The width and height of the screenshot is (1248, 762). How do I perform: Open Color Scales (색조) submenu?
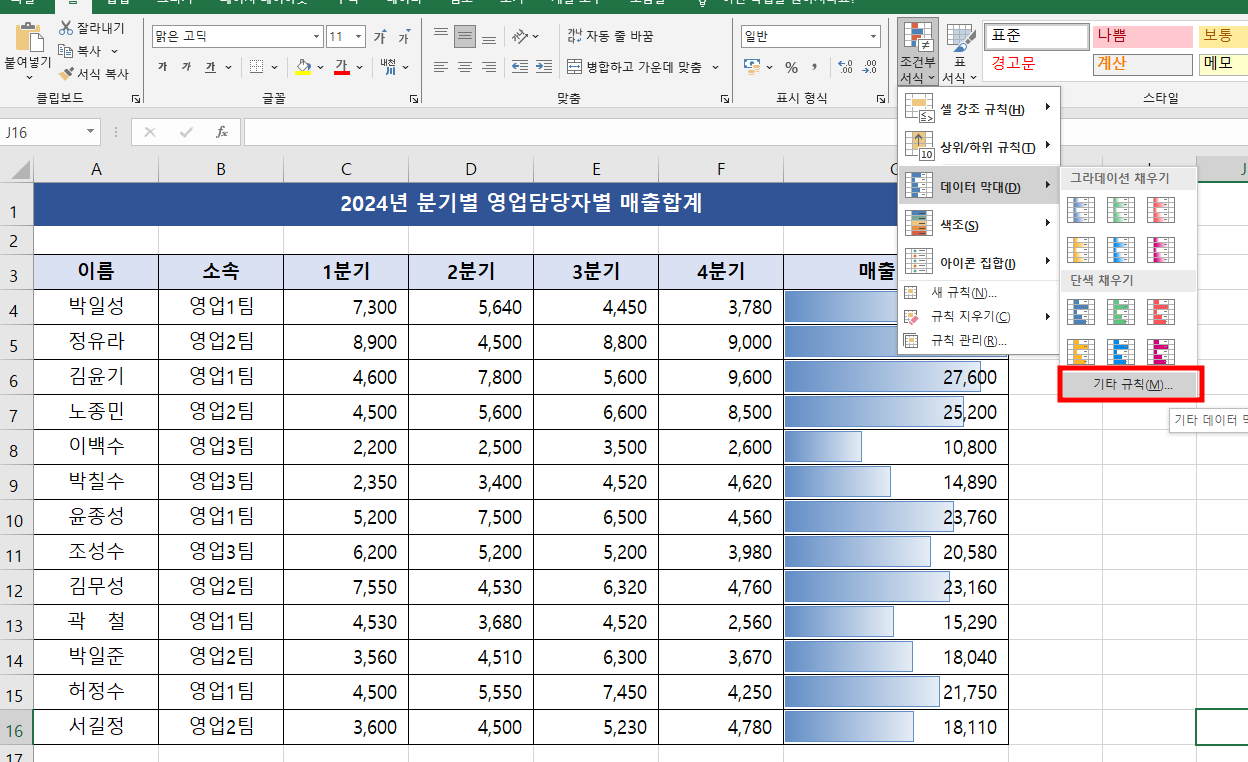(x=978, y=224)
